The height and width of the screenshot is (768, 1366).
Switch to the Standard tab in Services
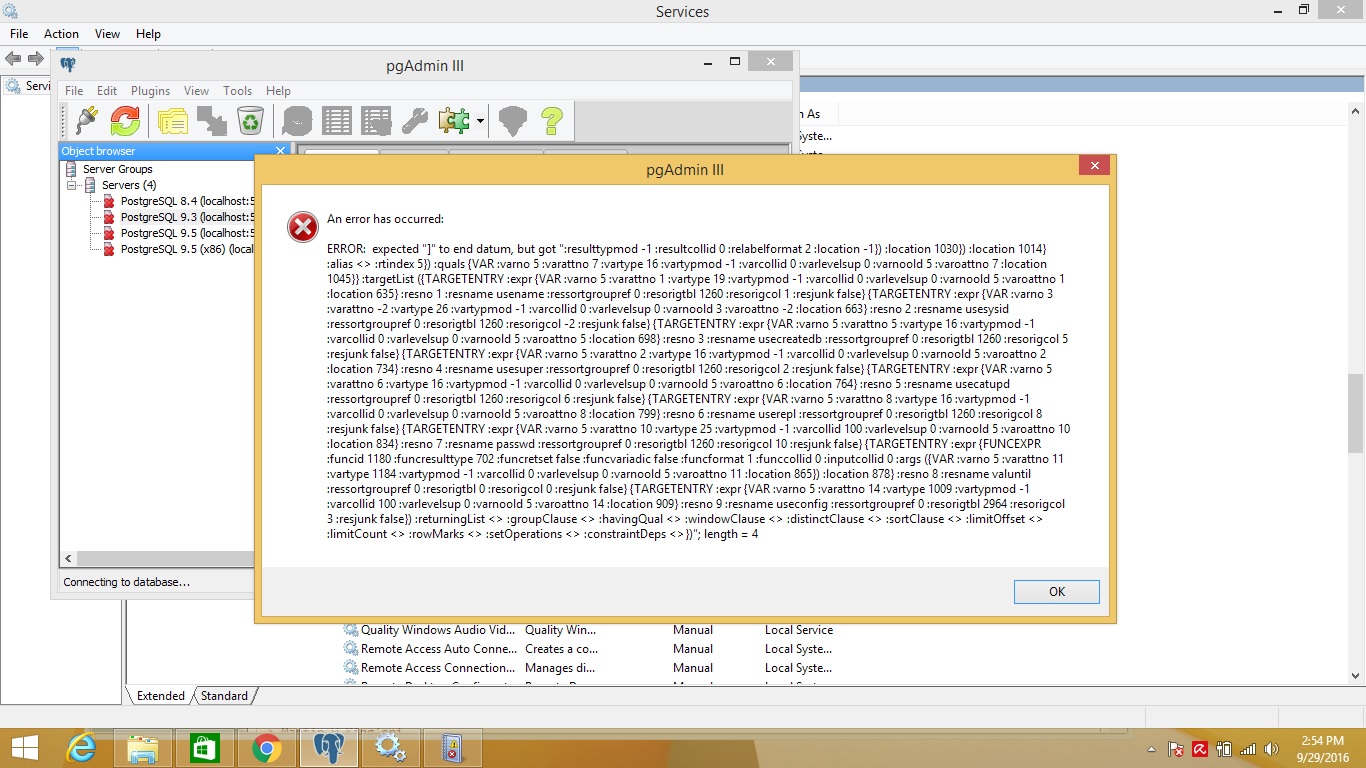224,696
